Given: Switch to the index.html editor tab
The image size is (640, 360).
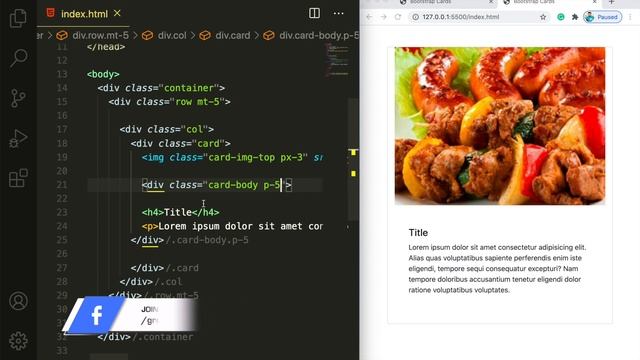Looking at the screenshot, I should (84, 14).
